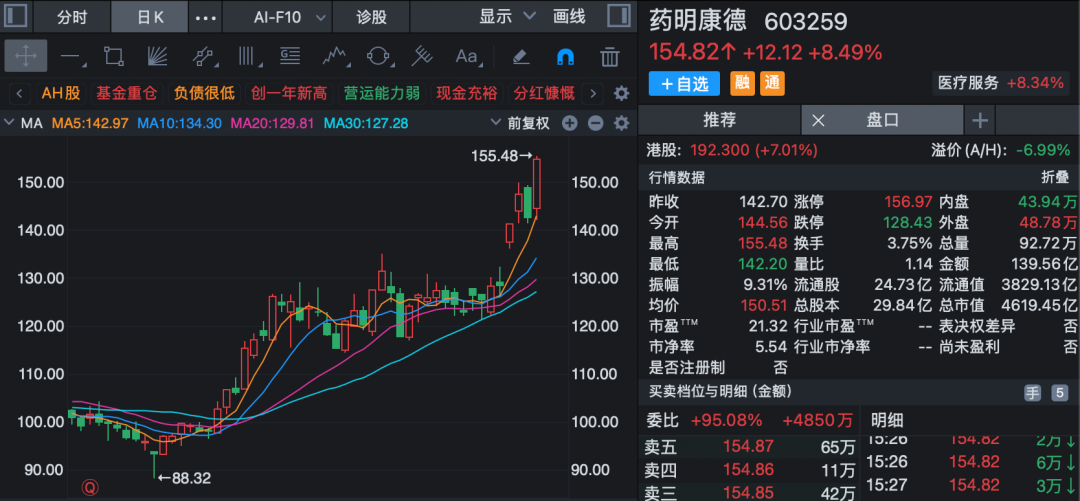Select the cycle circle drawing tool
This screenshot has height=501, width=1080.
(378, 56)
